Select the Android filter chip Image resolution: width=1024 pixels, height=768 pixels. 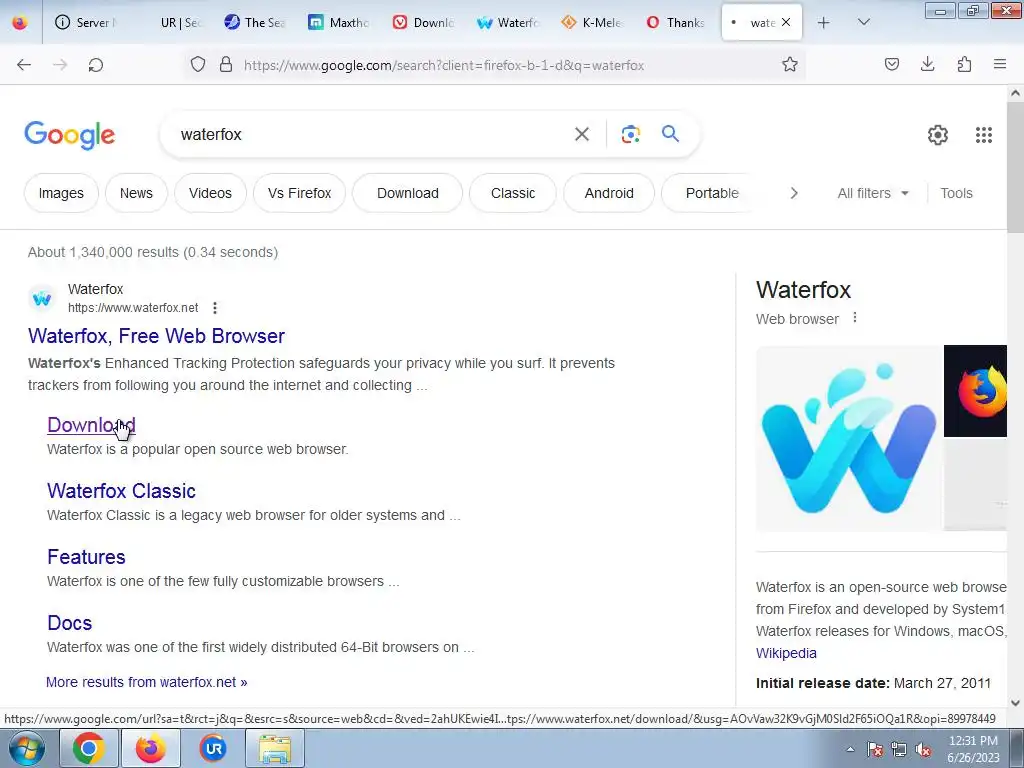pos(609,193)
